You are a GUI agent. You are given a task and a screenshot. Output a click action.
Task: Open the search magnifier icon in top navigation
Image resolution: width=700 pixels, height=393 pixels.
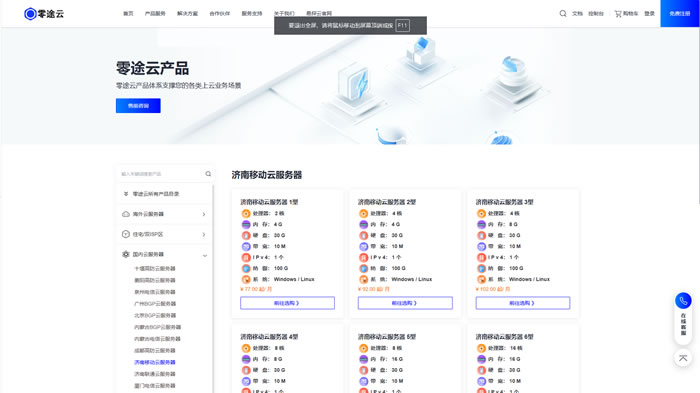pos(563,13)
